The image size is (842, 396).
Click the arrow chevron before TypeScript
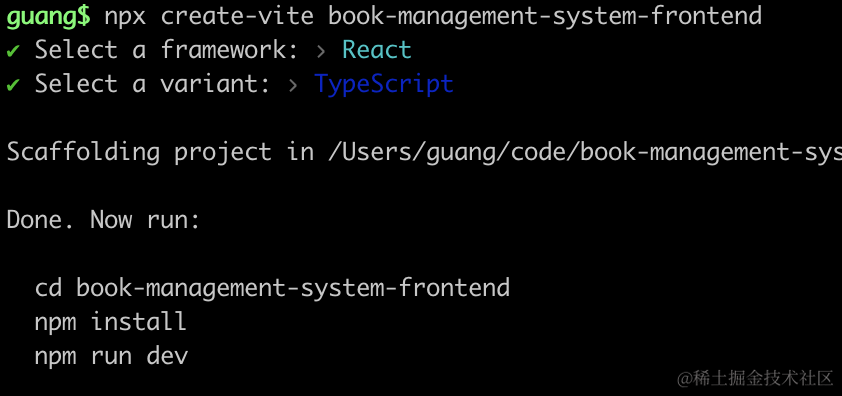293,85
